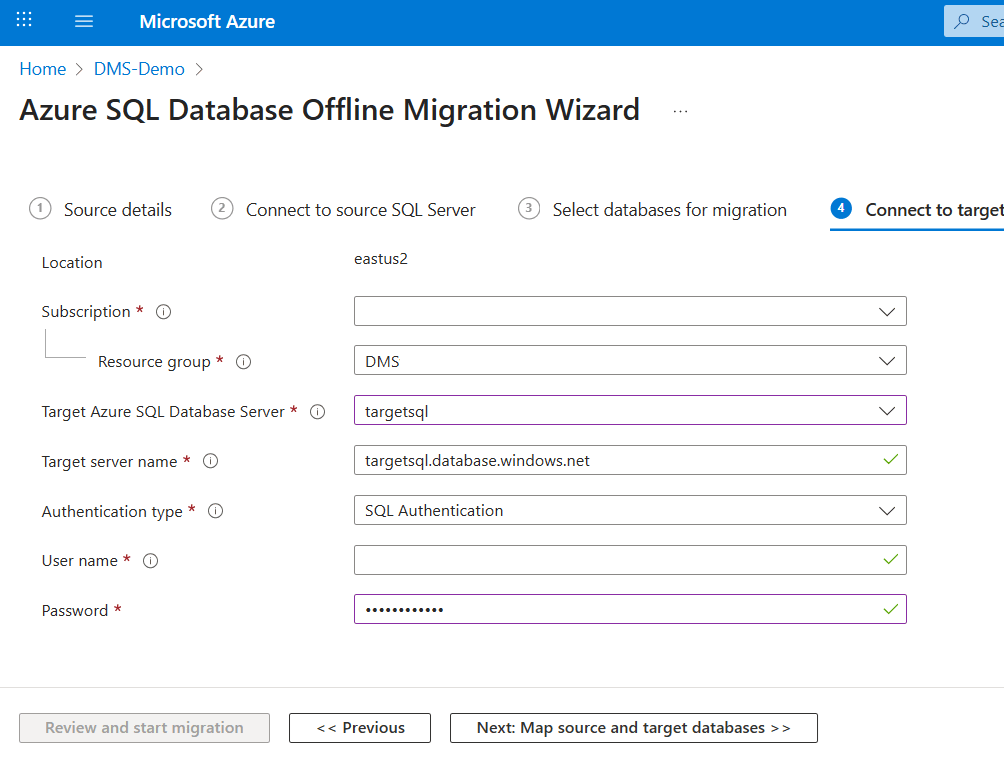Show info for Target Azure SQL Database Server
1004x771 pixels.
click(x=318, y=412)
